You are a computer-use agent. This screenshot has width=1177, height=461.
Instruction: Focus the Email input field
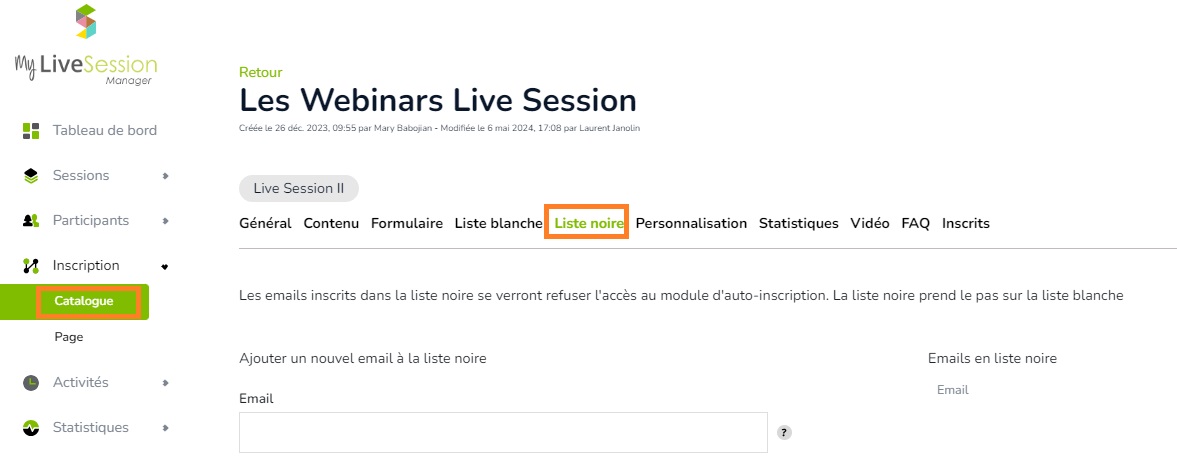(x=503, y=432)
